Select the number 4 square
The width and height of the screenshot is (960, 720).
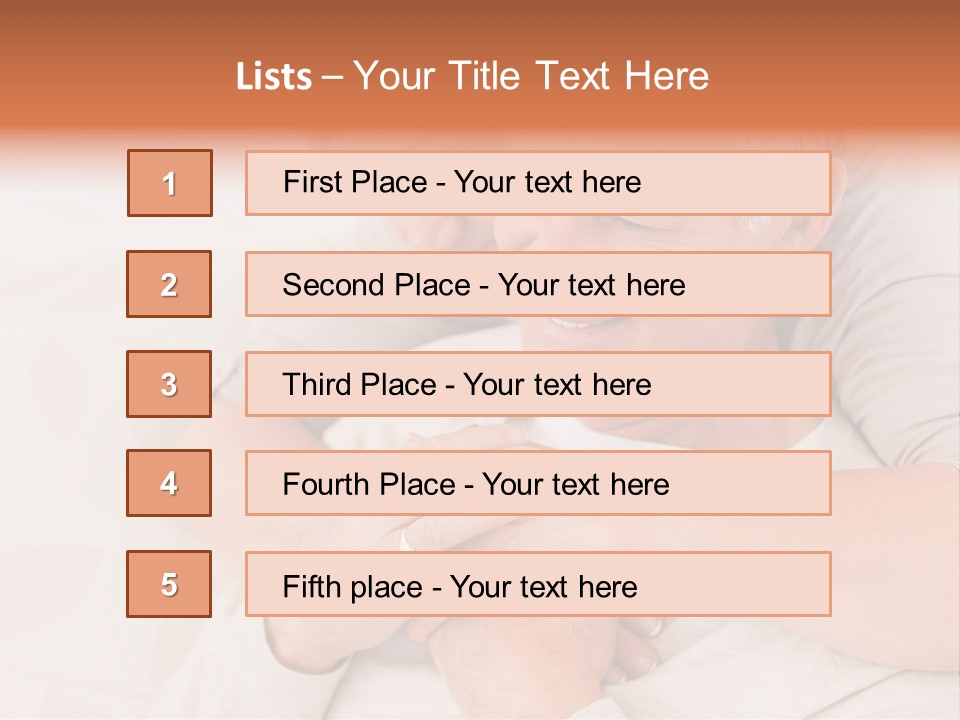coord(169,483)
